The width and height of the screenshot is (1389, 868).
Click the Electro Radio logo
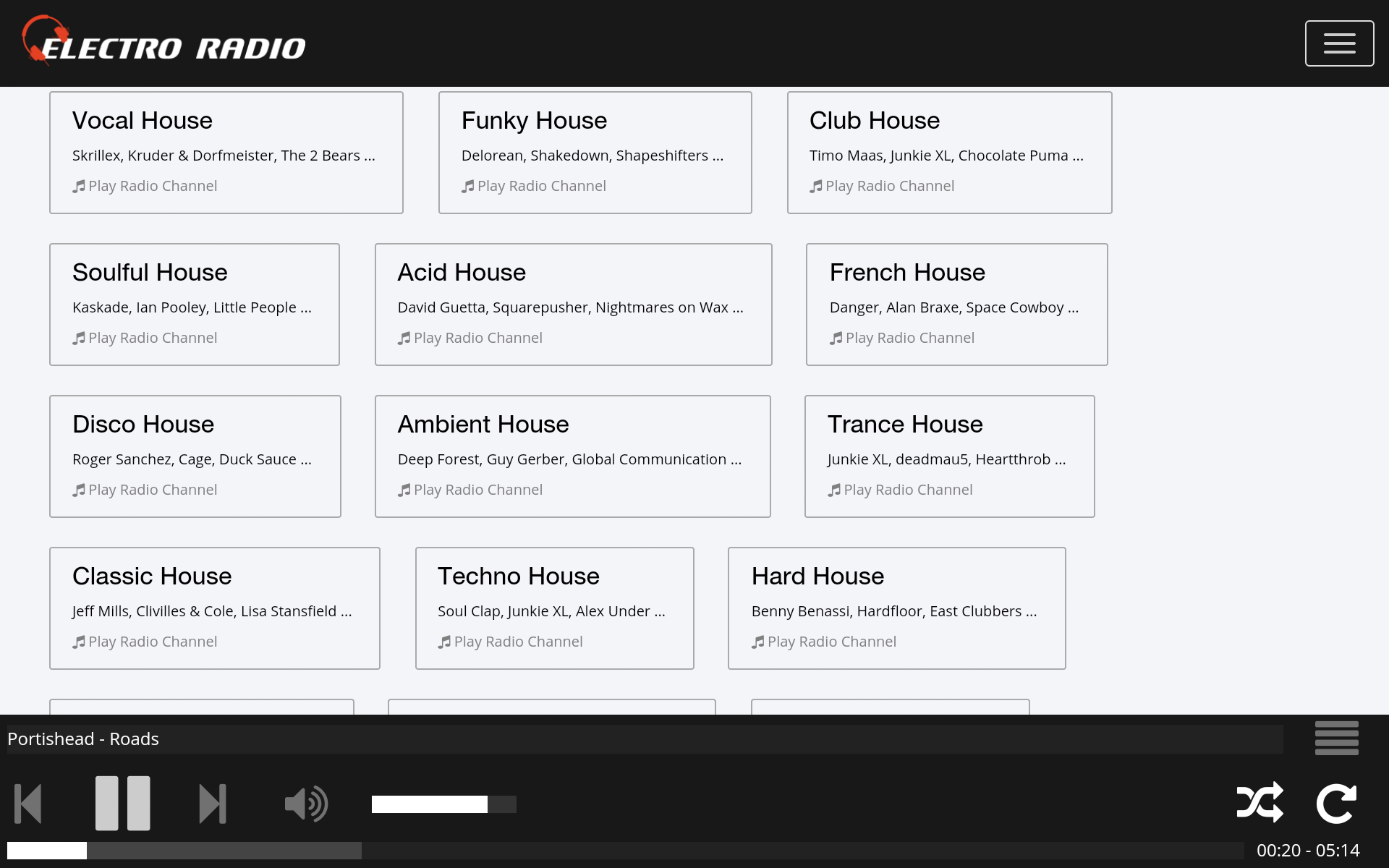tap(163, 41)
